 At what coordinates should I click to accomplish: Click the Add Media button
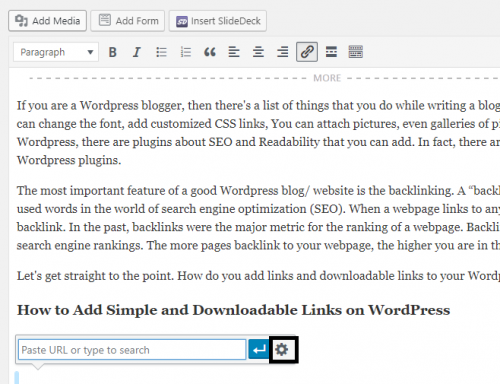[47, 21]
